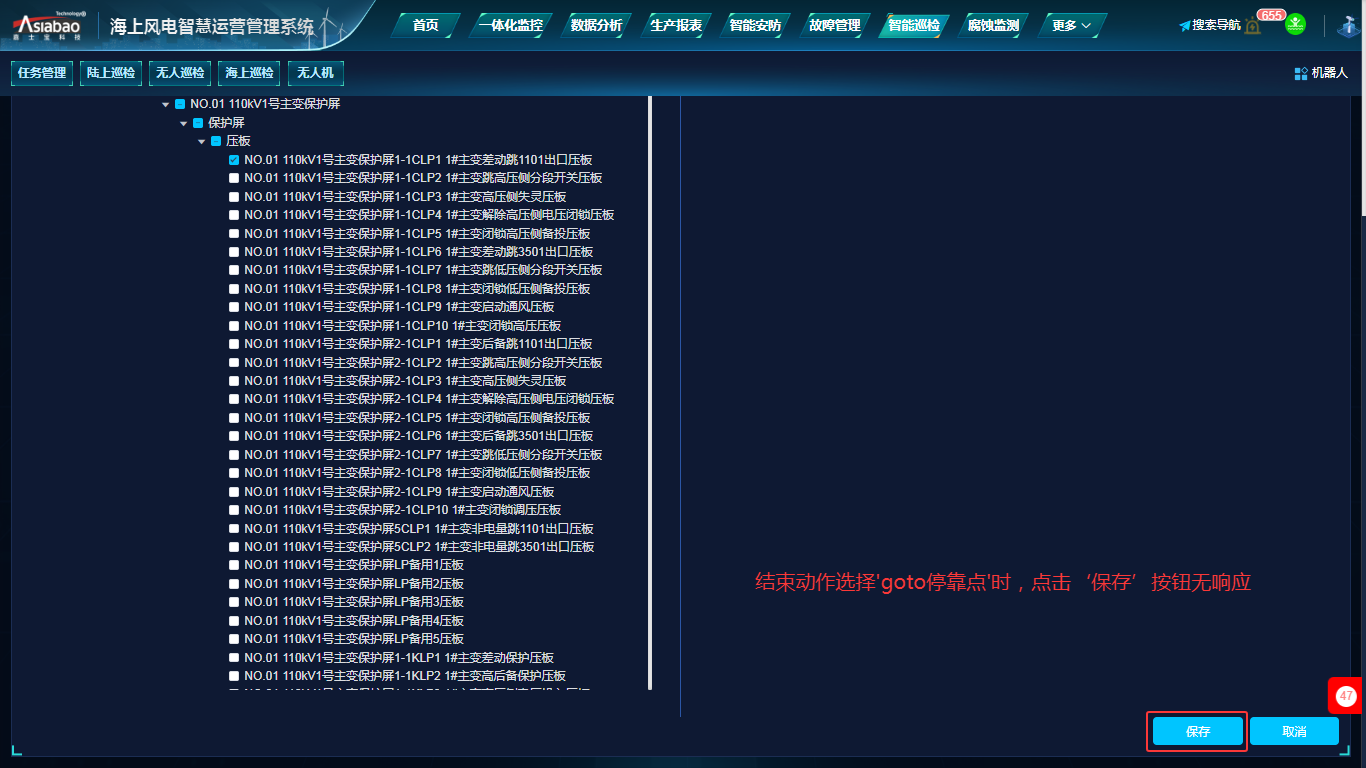
Task: Click the 取消 button
Action: click(1293, 732)
